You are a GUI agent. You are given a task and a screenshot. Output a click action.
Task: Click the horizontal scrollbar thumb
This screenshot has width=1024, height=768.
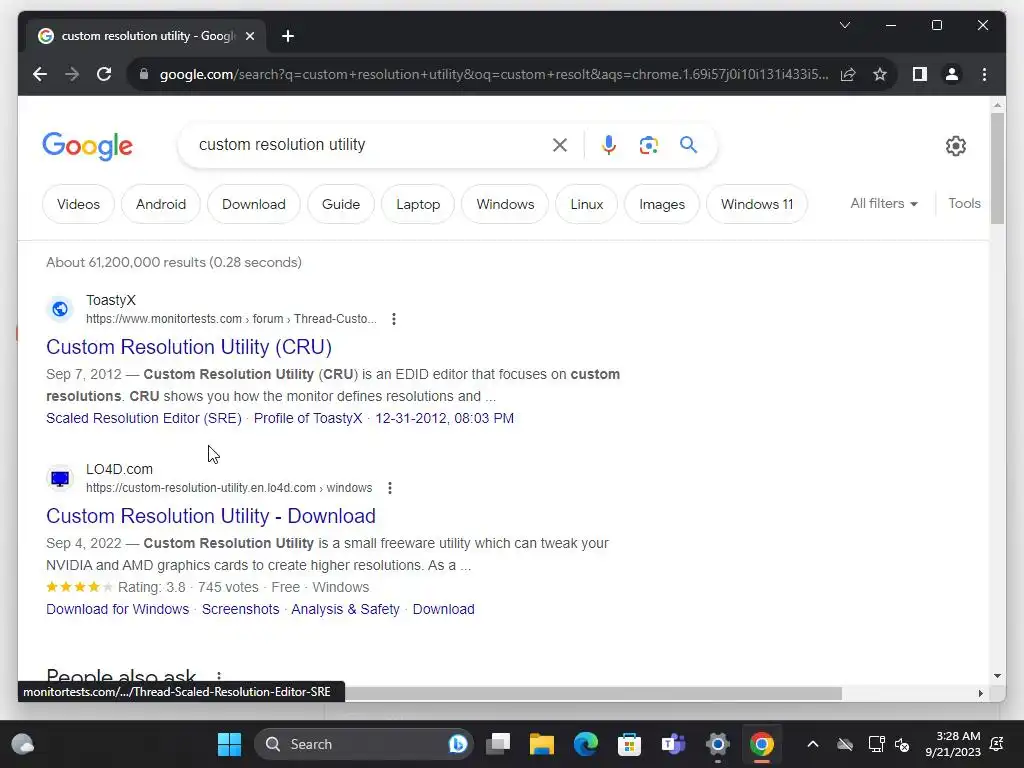pyautogui.click(x=593, y=693)
